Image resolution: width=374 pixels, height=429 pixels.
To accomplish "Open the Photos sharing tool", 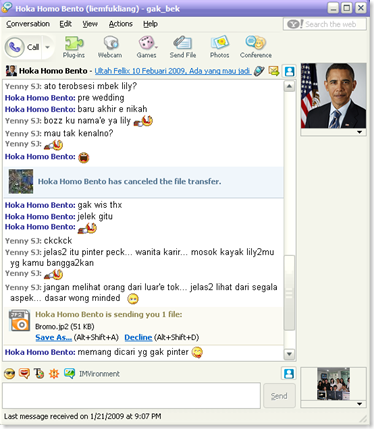I will [x=219, y=47].
